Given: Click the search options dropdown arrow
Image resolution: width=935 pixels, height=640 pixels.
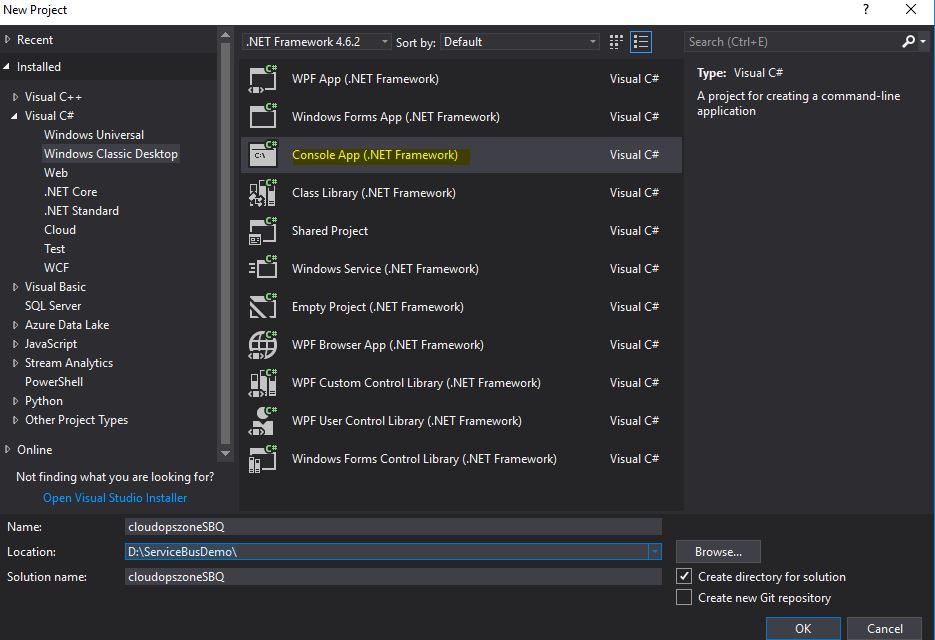Looking at the screenshot, I should click(923, 42).
